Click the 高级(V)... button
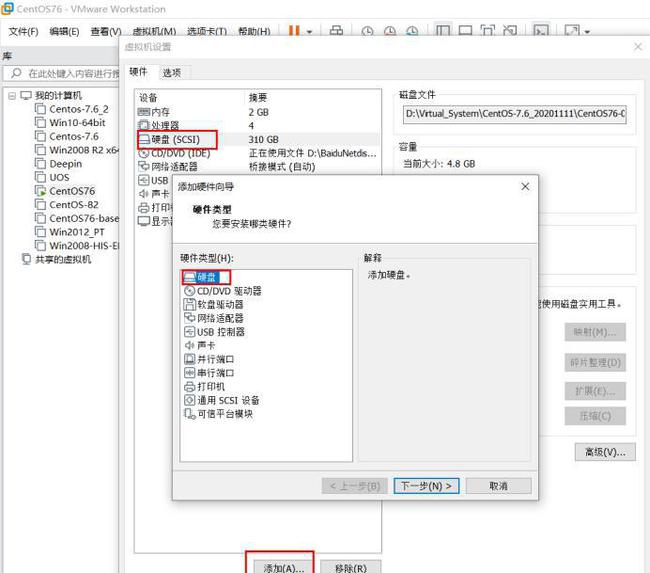650x573 pixels. pos(605,452)
